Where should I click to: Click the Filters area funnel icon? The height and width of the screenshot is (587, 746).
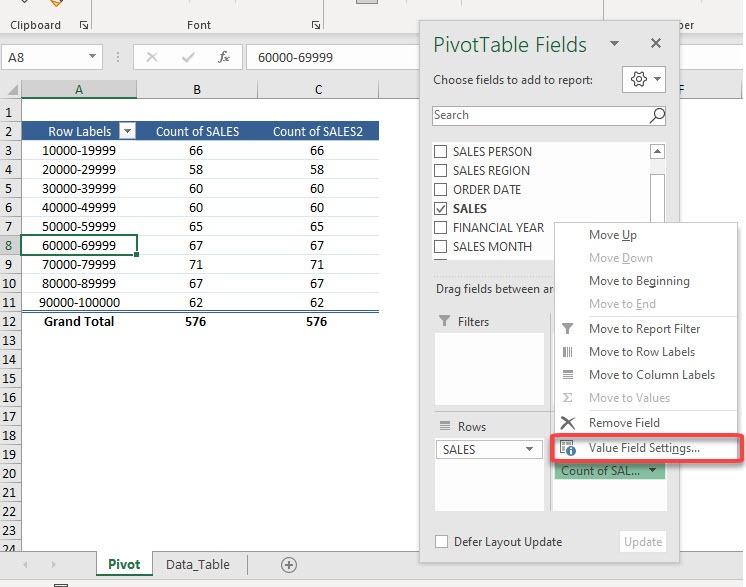pos(444,321)
